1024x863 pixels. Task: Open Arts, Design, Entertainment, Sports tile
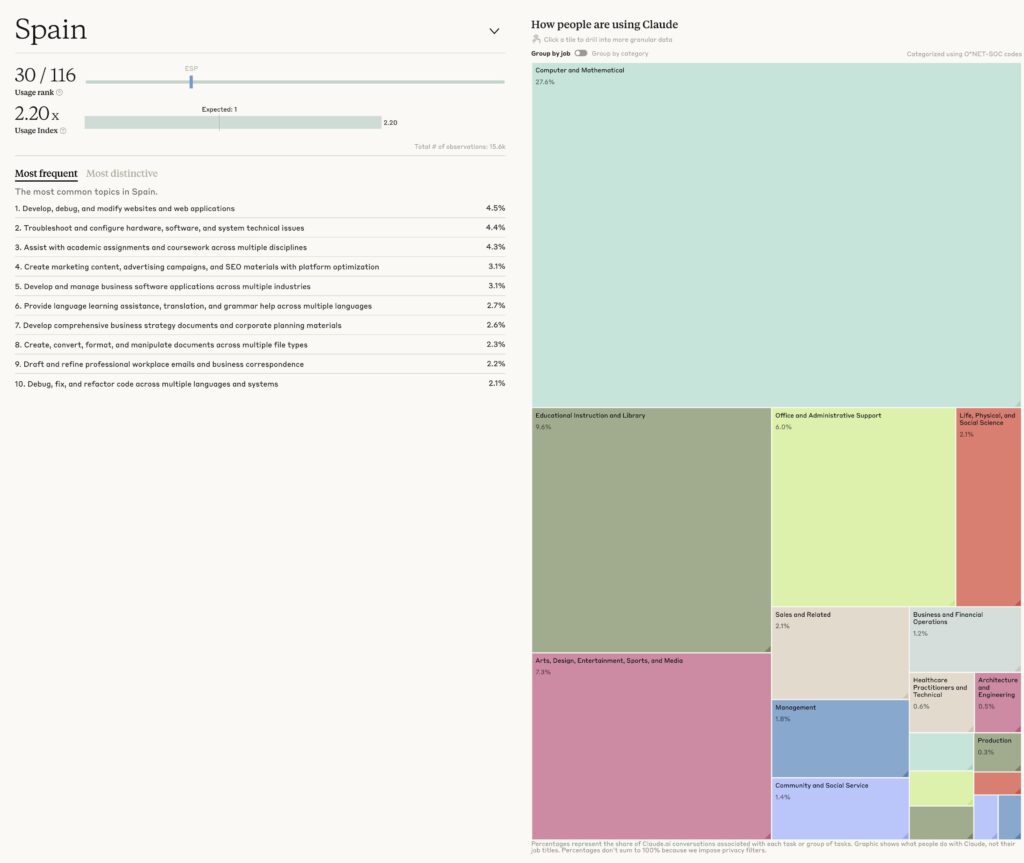651,746
